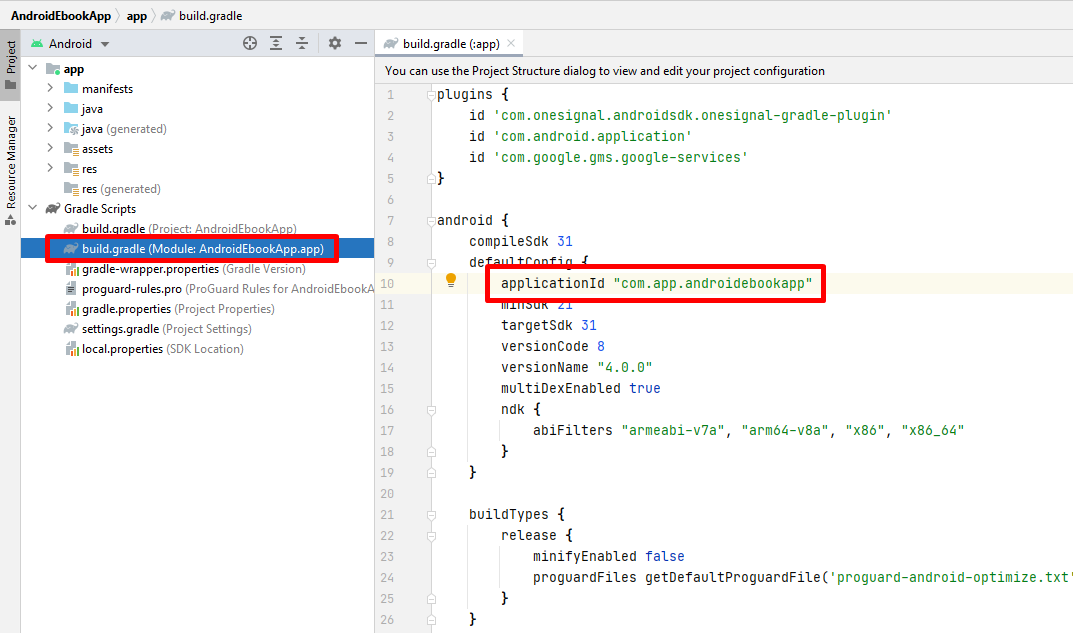Fold the buildTypes block at line 21
Screen dimensions: 1073x633
pyautogui.click(x=431, y=515)
